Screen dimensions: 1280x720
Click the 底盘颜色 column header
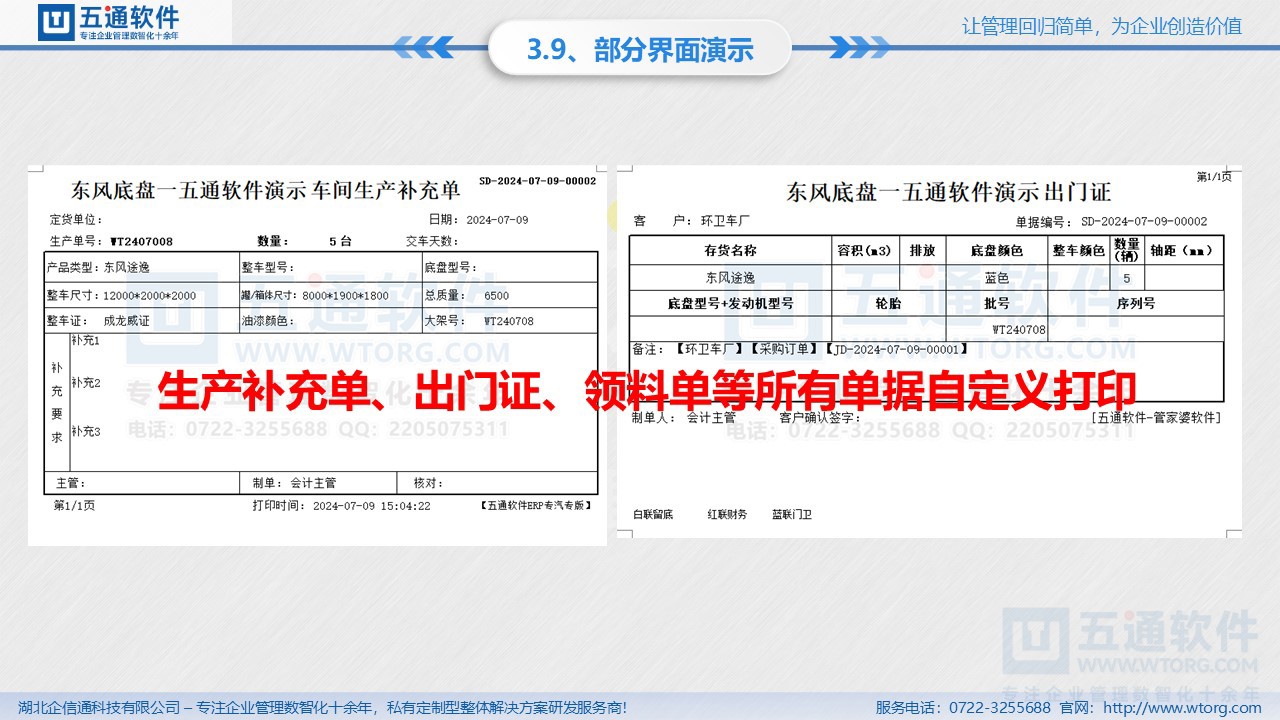[997, 250]
